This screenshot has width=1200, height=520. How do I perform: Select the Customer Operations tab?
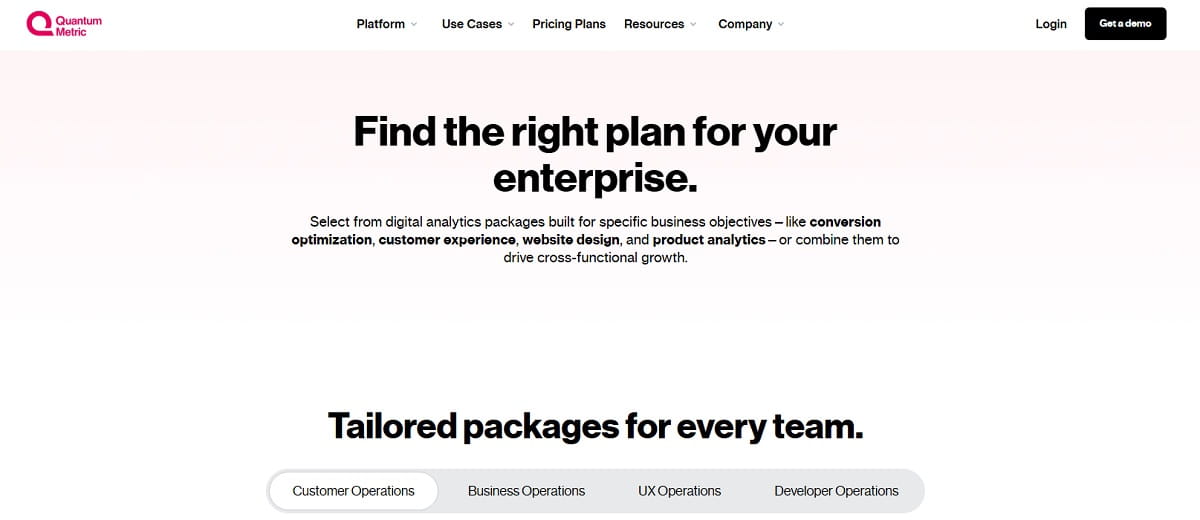(x=353, y=491)
